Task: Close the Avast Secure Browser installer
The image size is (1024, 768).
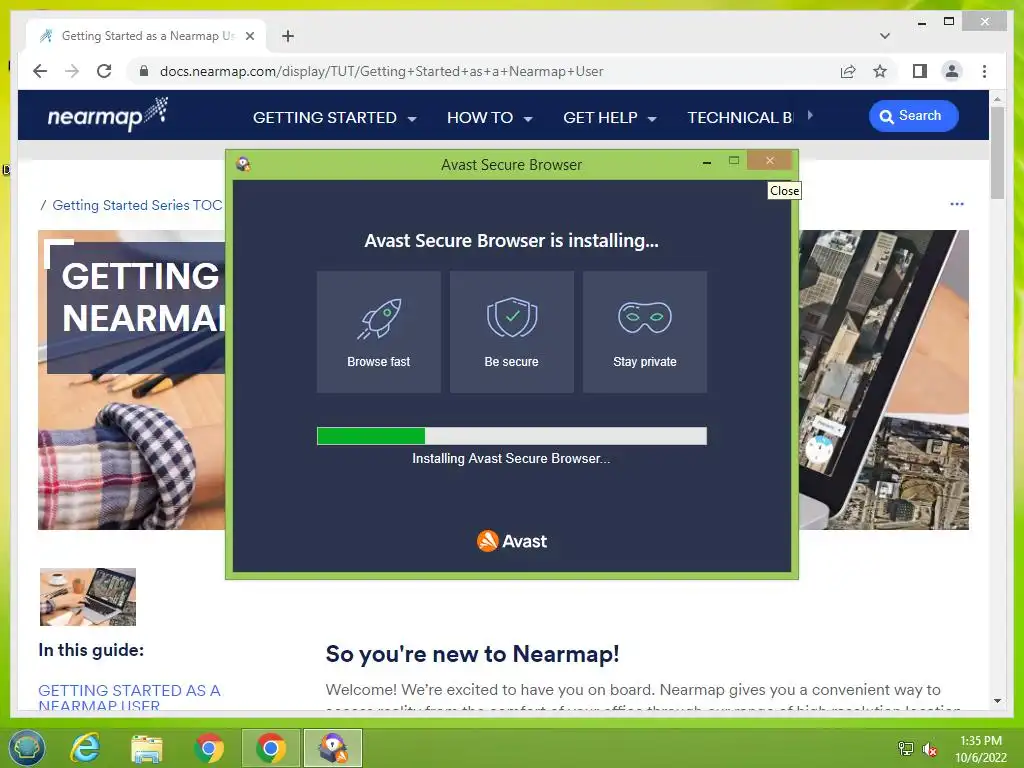Action: pos(770,161)
